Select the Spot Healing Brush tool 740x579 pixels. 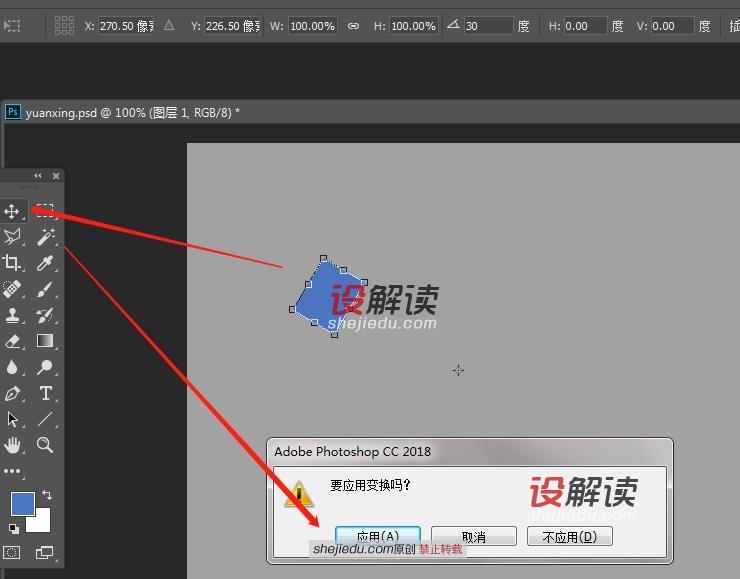12,289
